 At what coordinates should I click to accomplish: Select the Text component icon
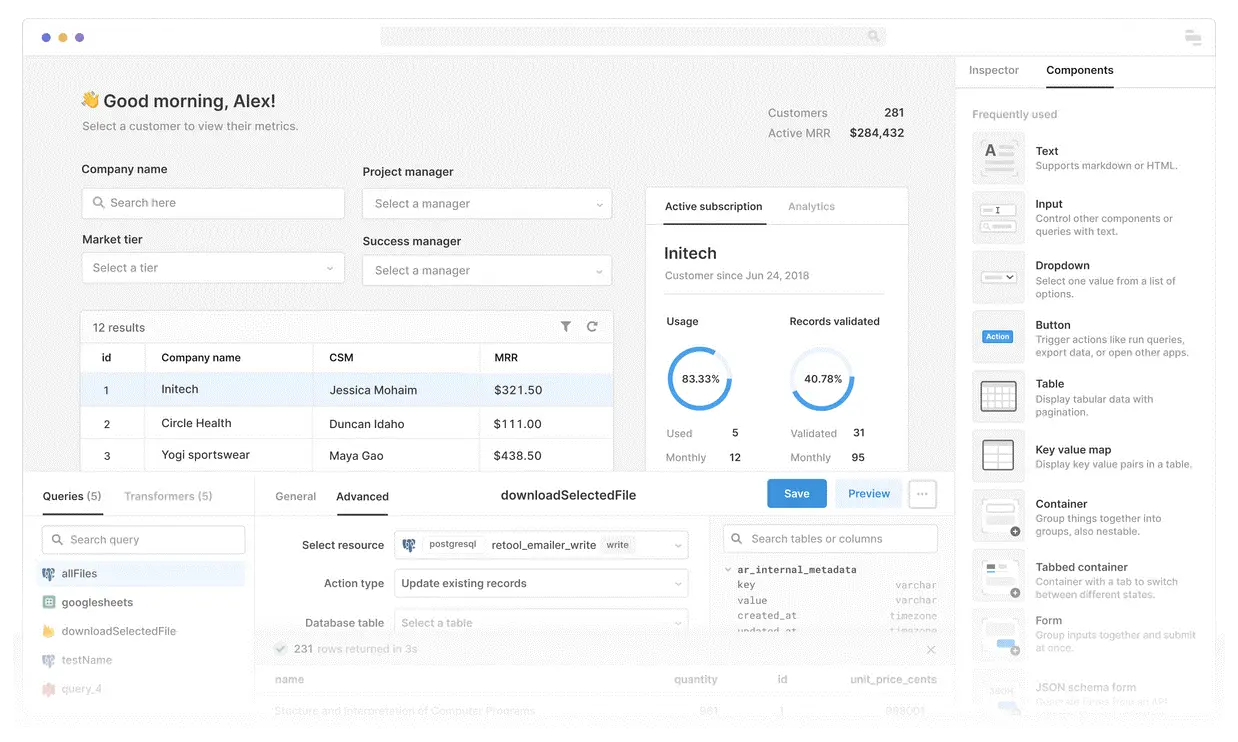click(x=998, y=158)
